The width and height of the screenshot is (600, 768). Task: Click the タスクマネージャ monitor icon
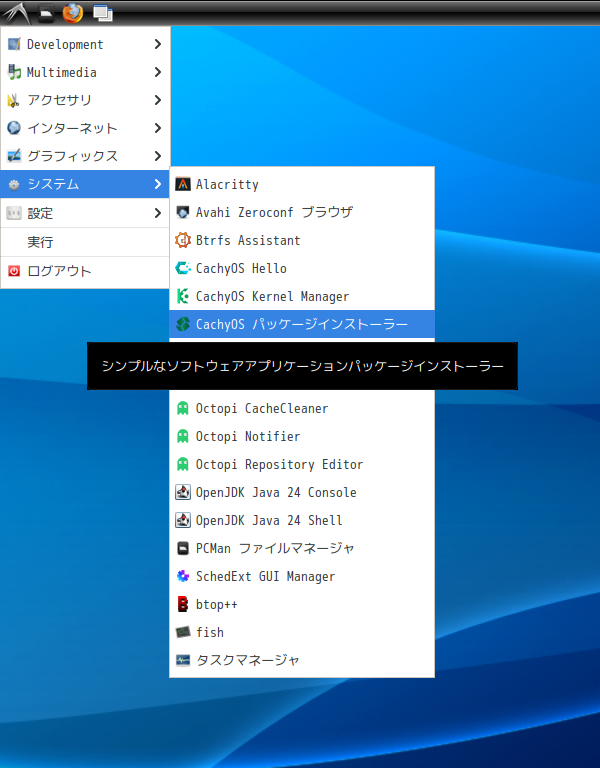183,660
